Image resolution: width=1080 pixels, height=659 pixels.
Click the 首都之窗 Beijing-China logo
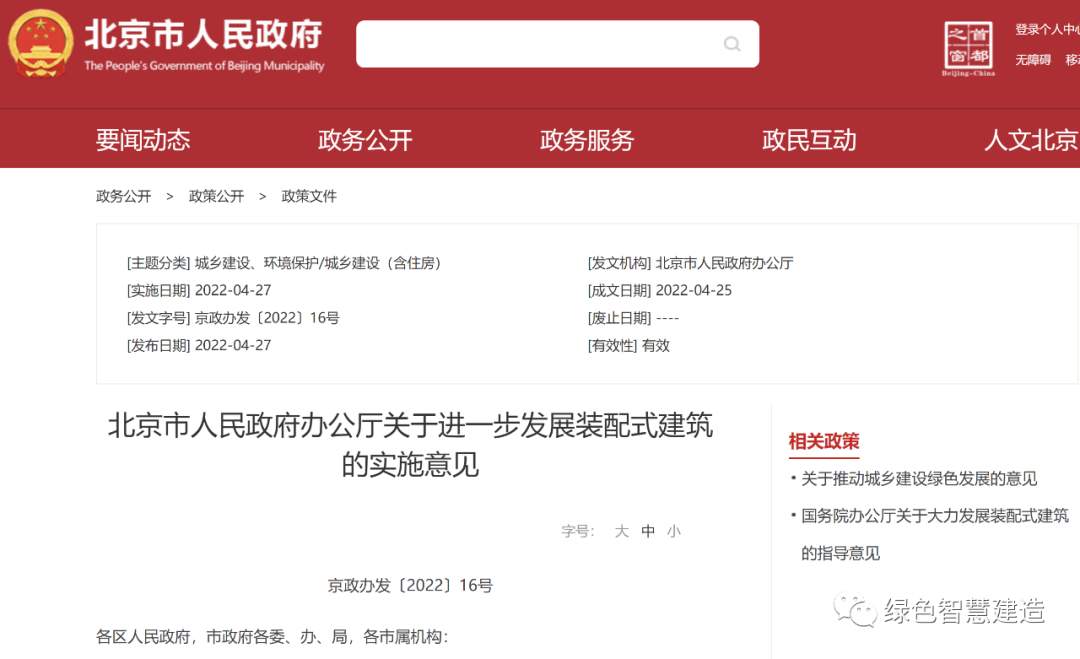[x=968, y=44]
